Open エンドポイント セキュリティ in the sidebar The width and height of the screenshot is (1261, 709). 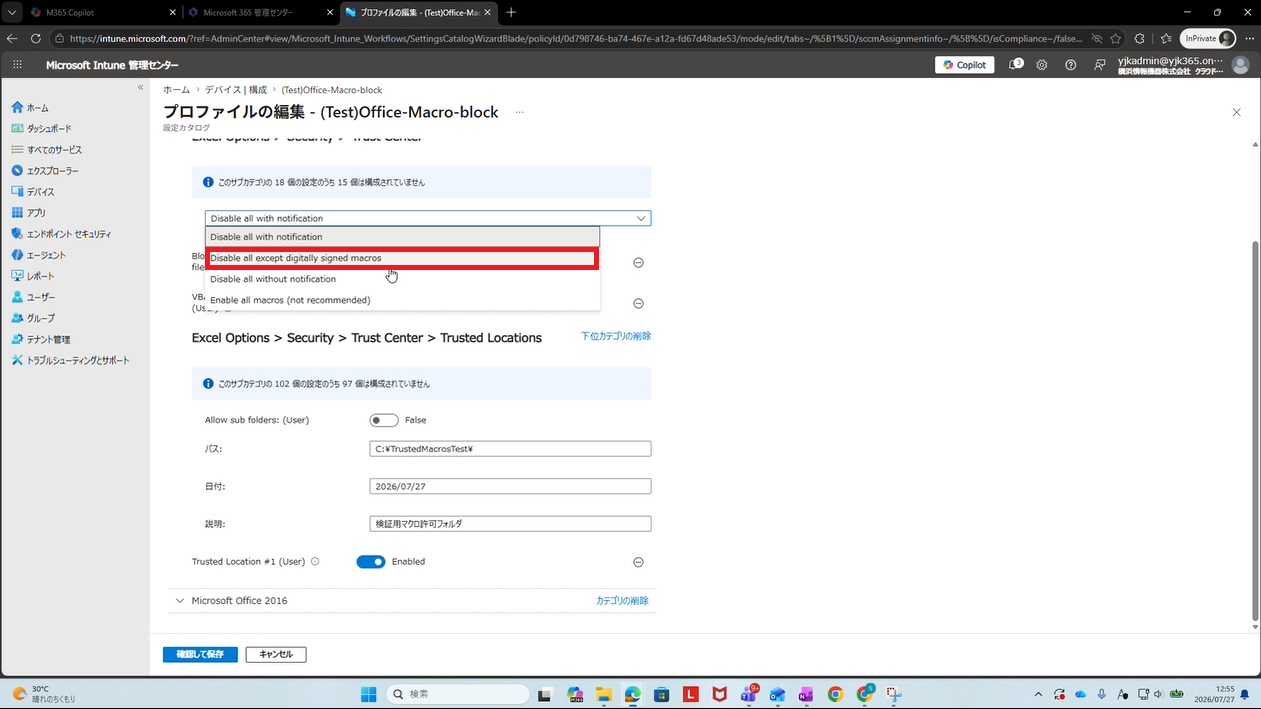(x=61, y=234)
